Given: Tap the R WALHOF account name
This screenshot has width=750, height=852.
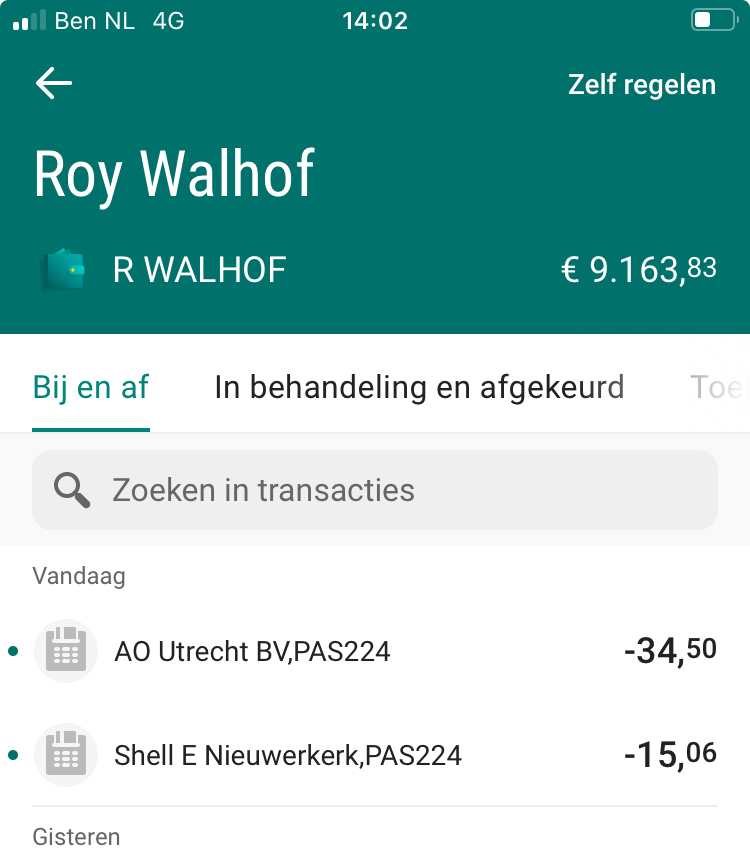Looking at the screenshot, I should 200,269.
